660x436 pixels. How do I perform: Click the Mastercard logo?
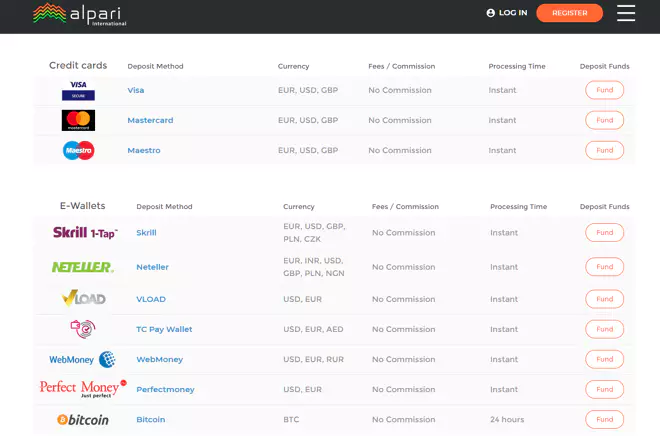click(78, 120)
